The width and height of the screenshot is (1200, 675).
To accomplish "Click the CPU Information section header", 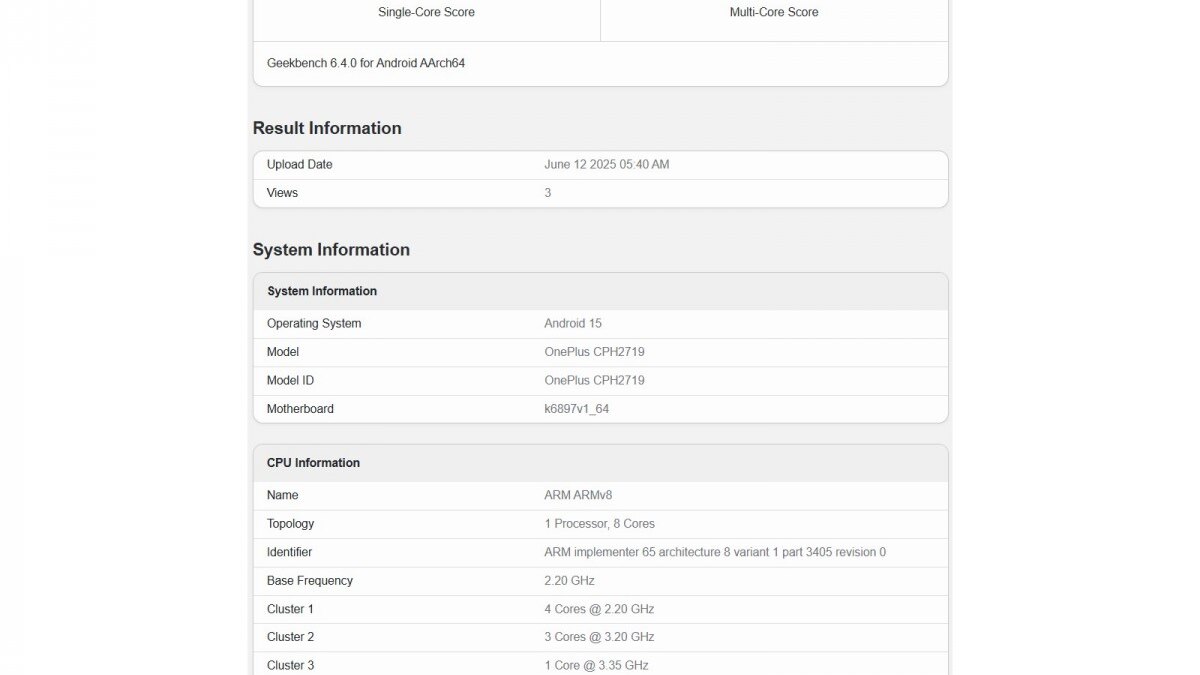I will pos(313,462).
